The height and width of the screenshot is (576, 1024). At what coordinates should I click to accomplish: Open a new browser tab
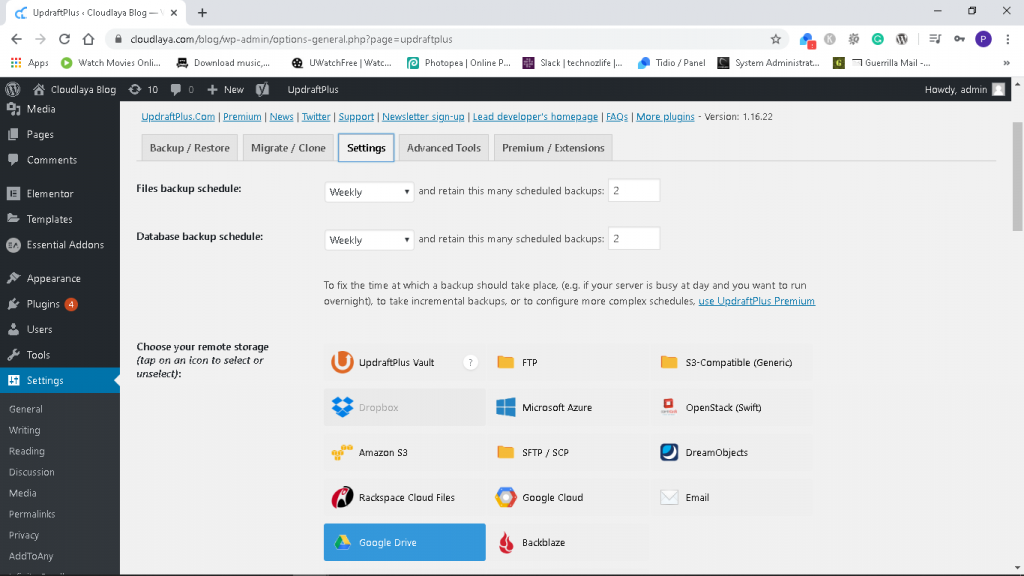coord(202,12)
